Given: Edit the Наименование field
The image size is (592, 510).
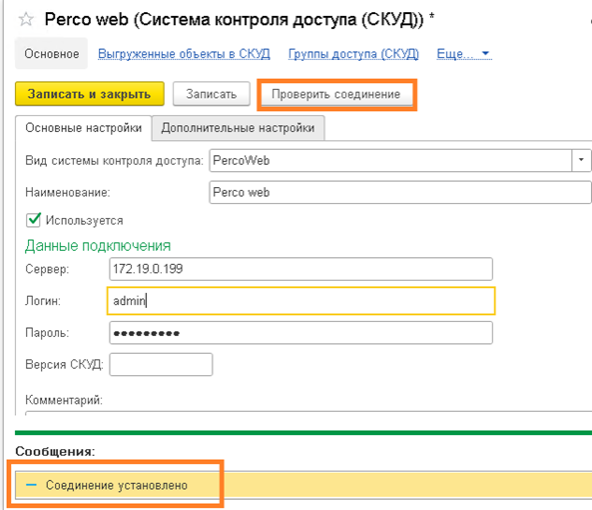Looking at the screenshot, I should pyautogui.click(x=400, y=192).
